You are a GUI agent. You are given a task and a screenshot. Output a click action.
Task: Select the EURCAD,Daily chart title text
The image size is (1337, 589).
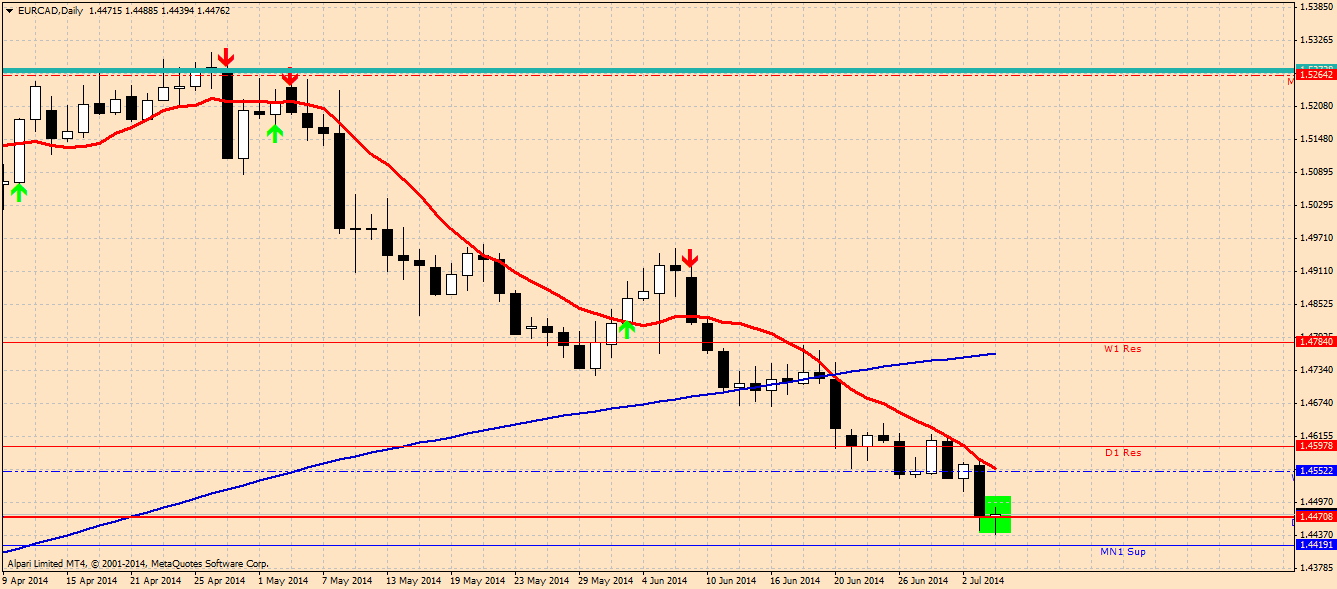click(x=50, y=10)
